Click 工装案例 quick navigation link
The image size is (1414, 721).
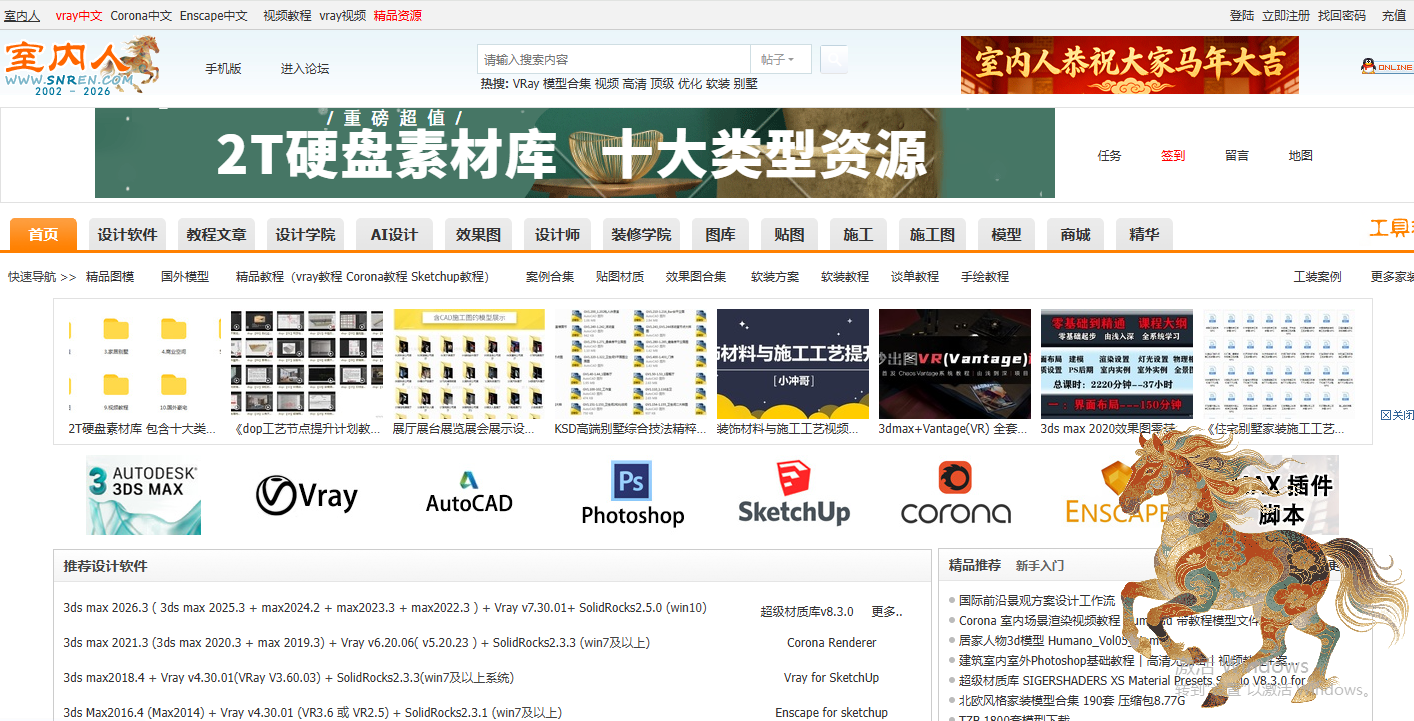(1318, 277)
